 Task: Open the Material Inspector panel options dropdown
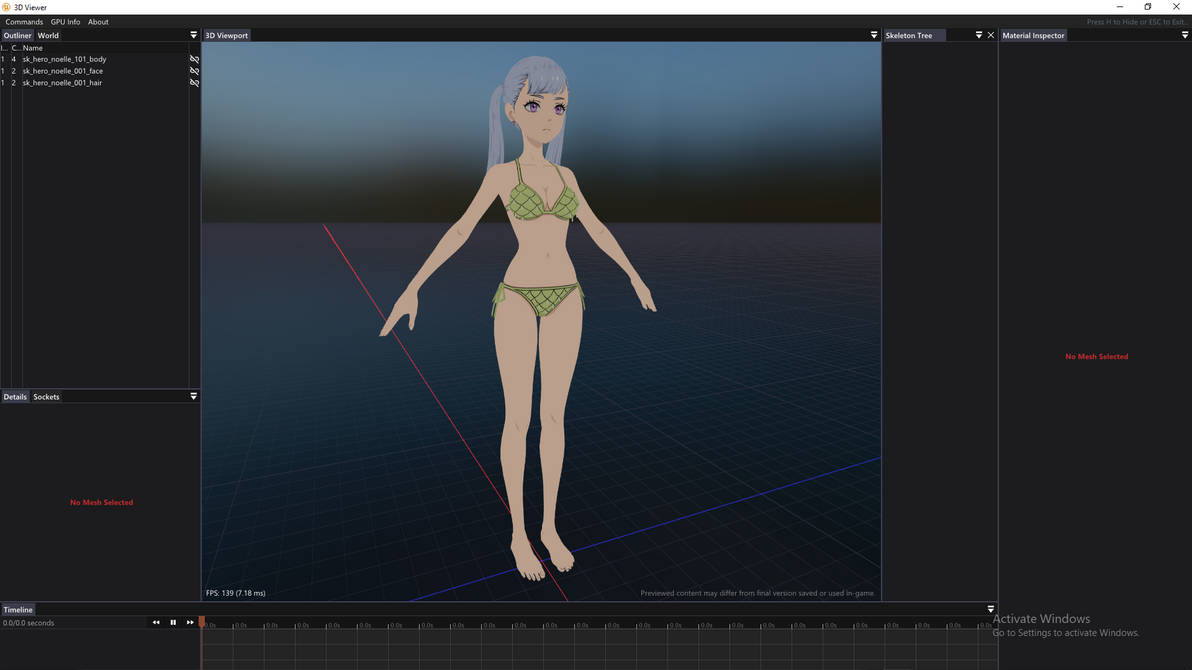[x=1184, y=35]
